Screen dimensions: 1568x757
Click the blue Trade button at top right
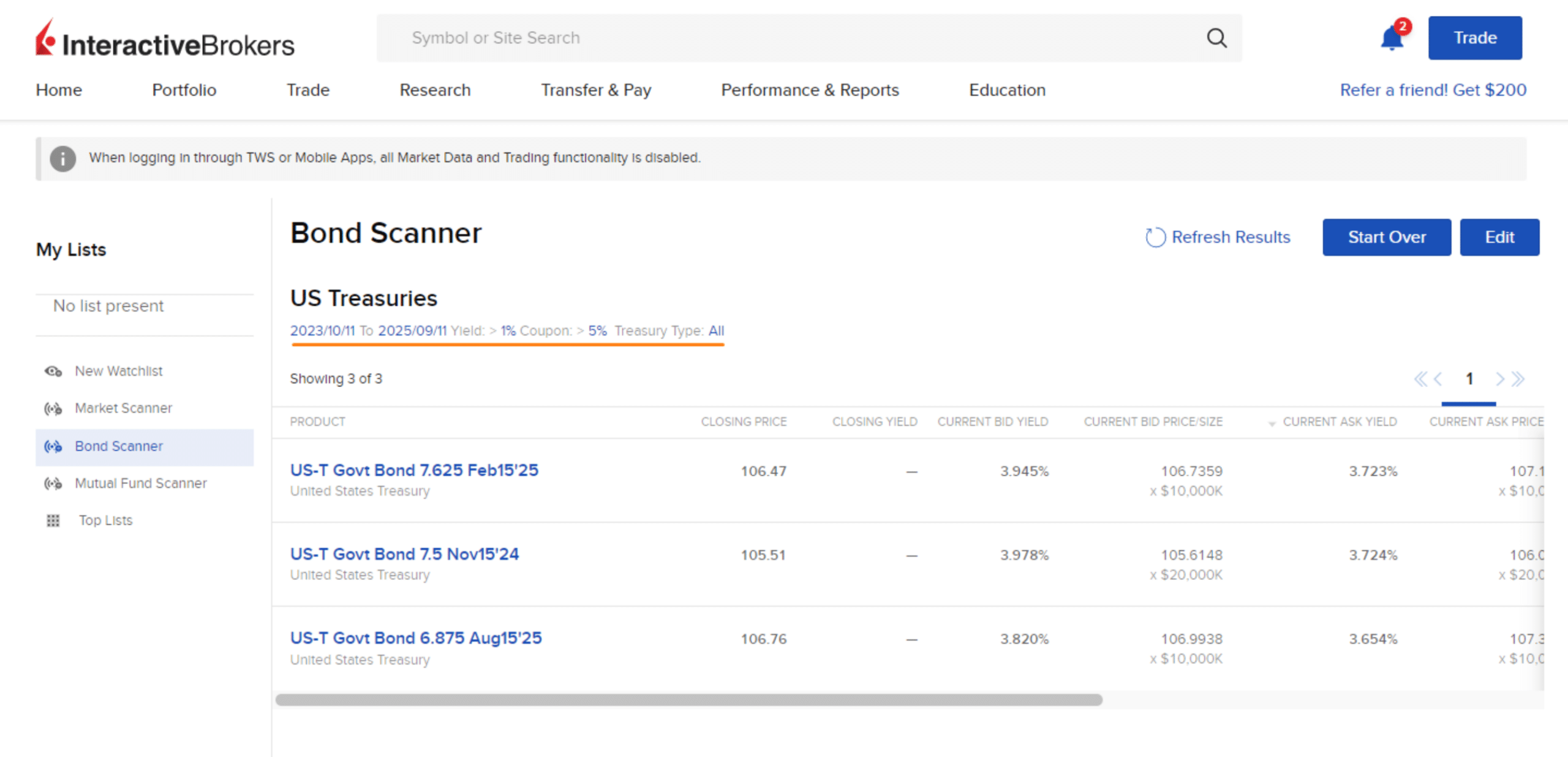tap(1475, 38)
